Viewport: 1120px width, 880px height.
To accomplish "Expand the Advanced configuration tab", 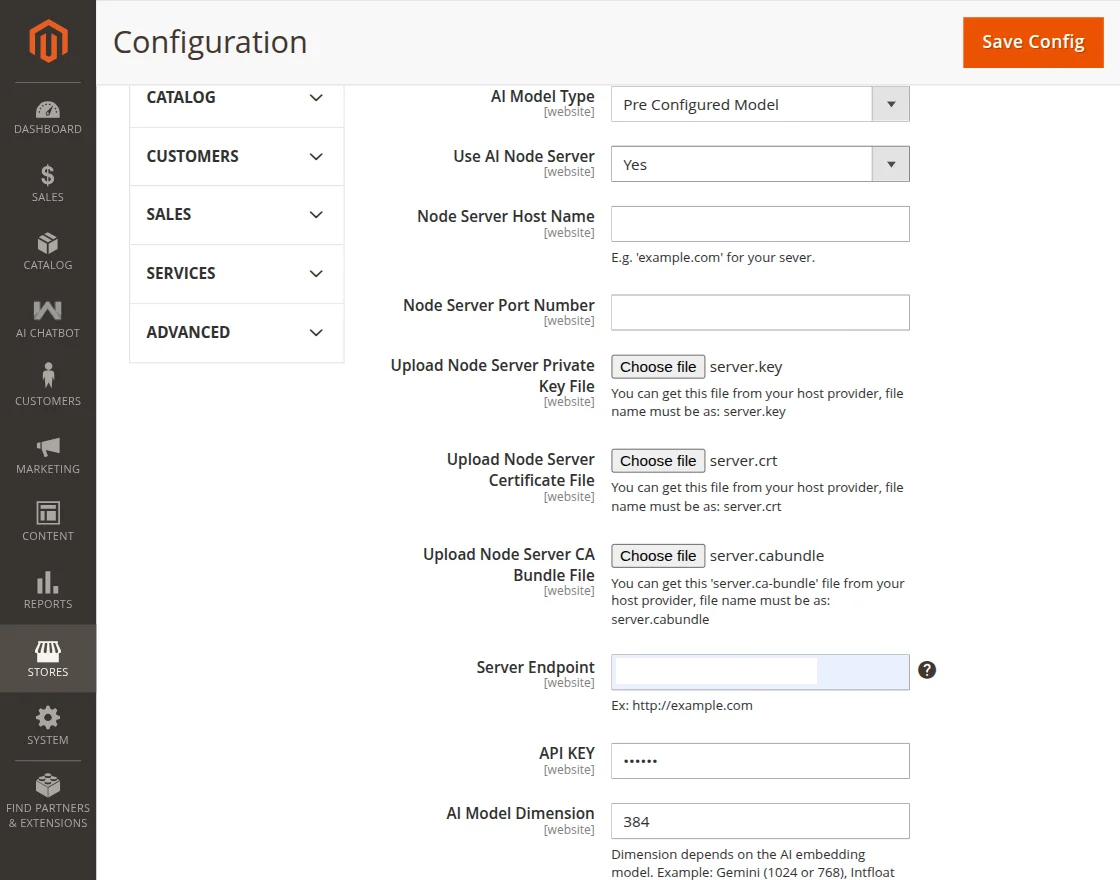I will 236,332.
